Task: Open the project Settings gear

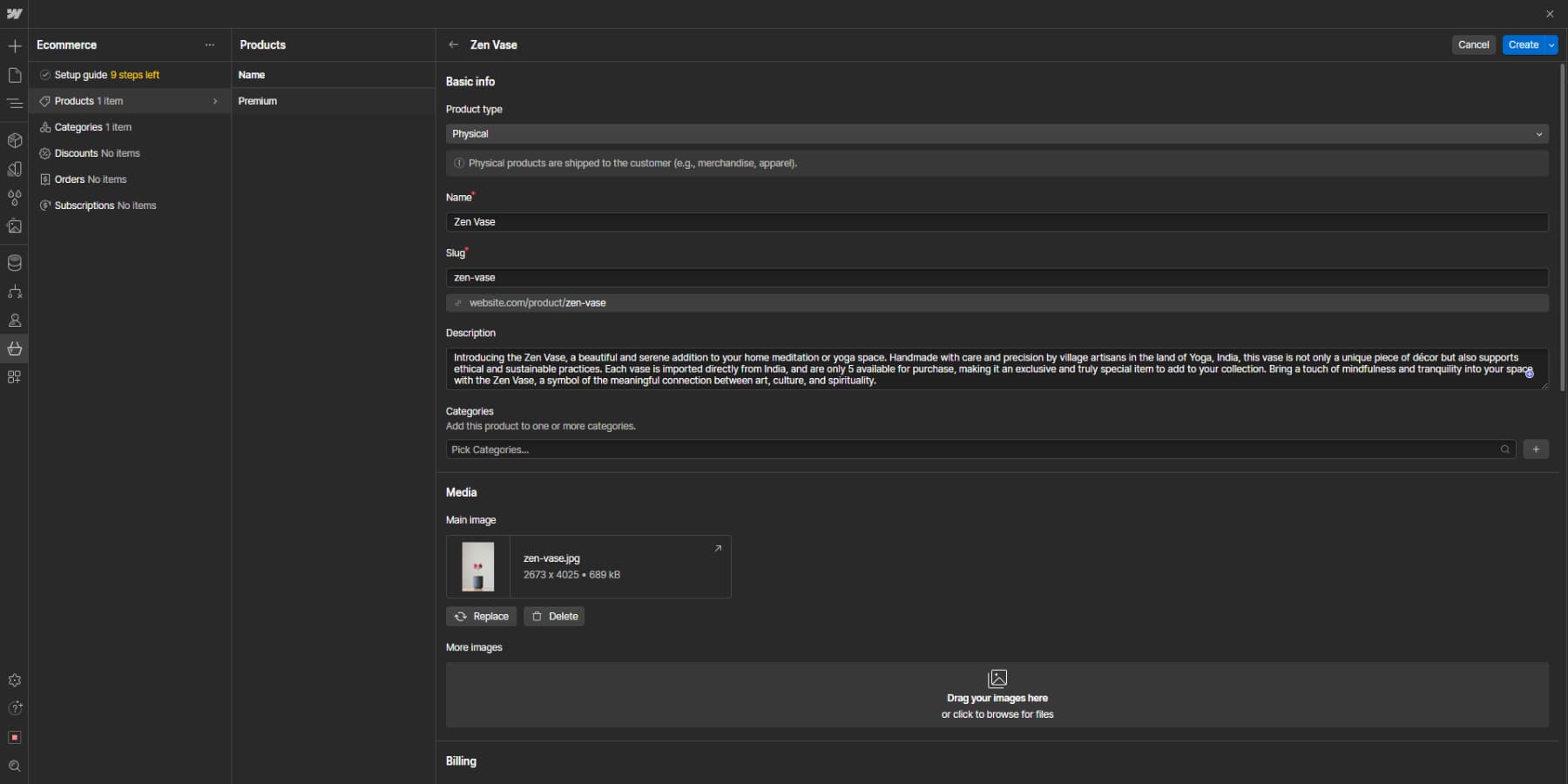Action: pyautogui.click(x=15, y=680)
